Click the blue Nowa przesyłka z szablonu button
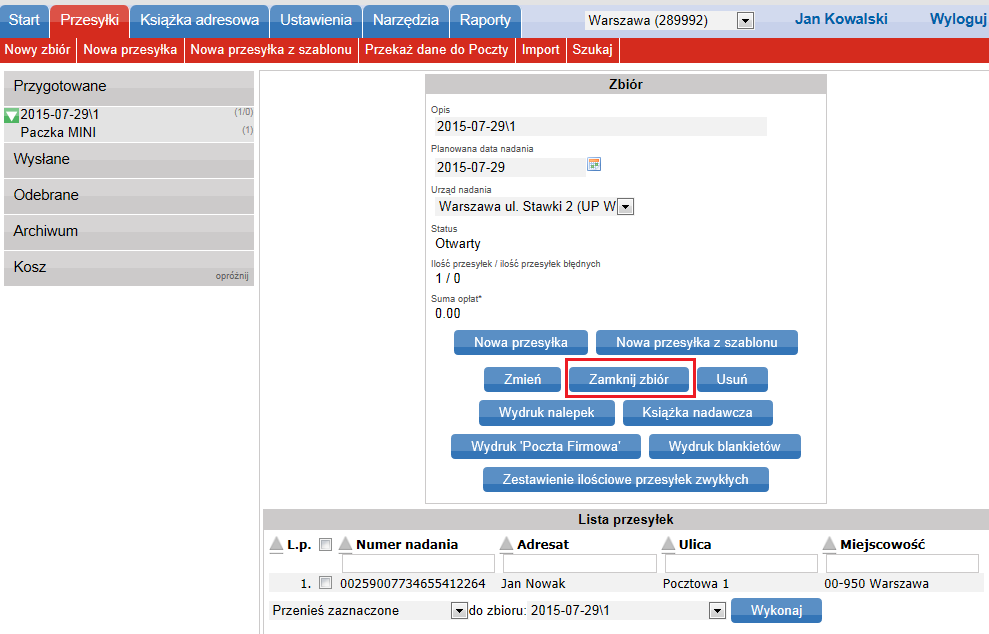The height and width of the screenshot is (634, 989). (x=696, y=343)
